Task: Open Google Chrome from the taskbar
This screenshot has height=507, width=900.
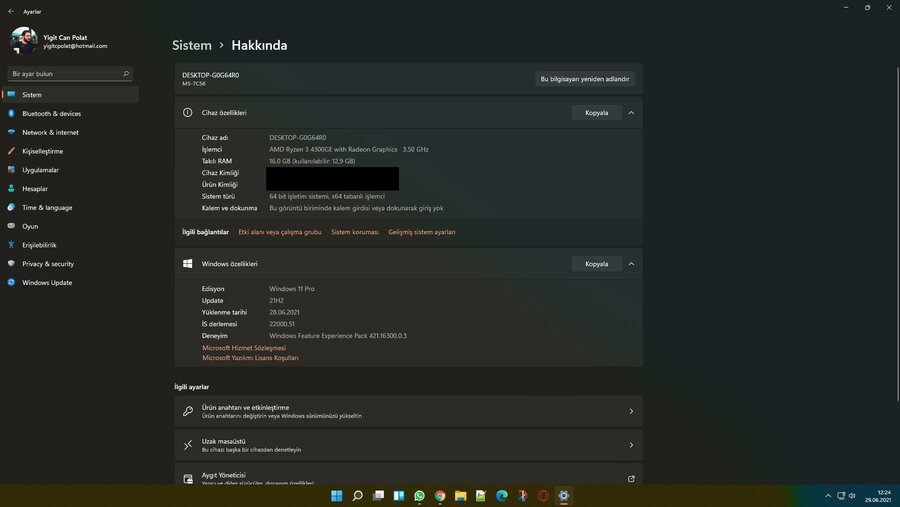Action: pos(440,496)
